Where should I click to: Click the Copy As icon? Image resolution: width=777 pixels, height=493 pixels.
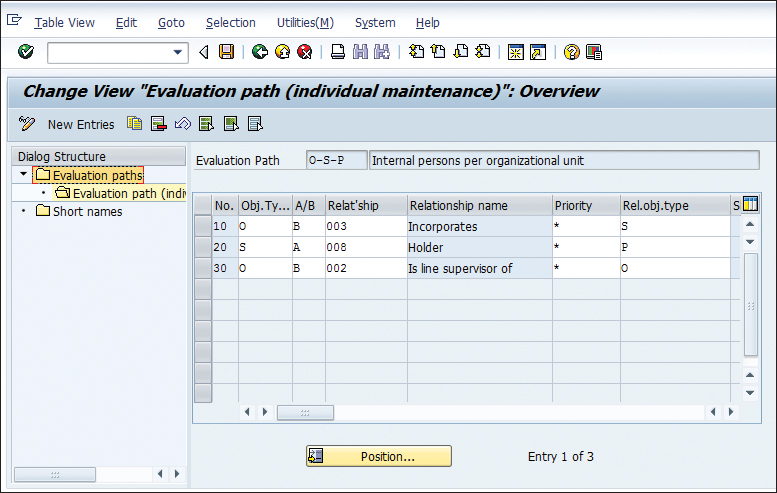point(134,123)
